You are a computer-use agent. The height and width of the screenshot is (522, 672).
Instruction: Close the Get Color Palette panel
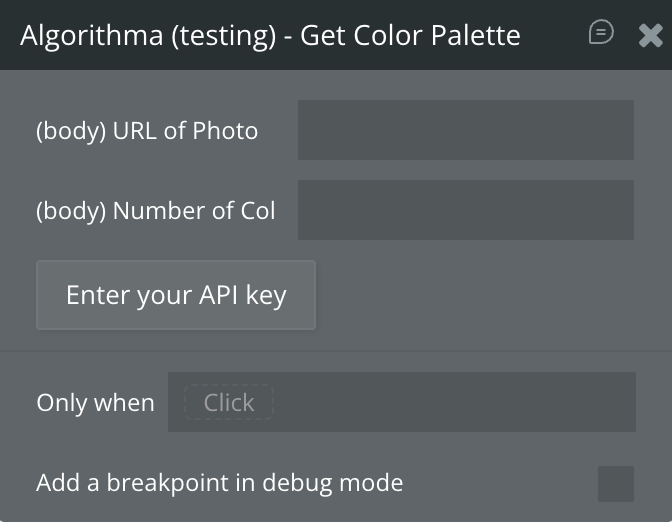[x=650, y=36]
